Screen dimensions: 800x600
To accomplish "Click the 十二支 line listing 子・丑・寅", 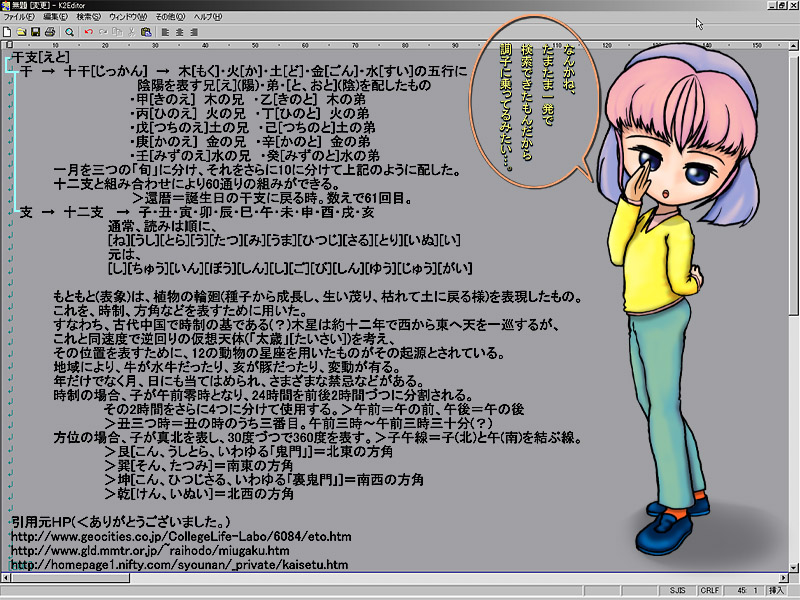I will tap(196, 212).
